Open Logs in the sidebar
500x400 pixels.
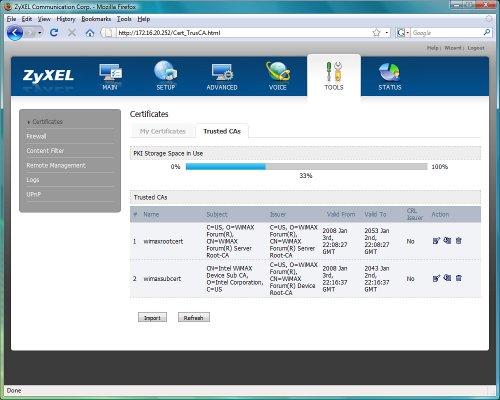pos(33,180)
